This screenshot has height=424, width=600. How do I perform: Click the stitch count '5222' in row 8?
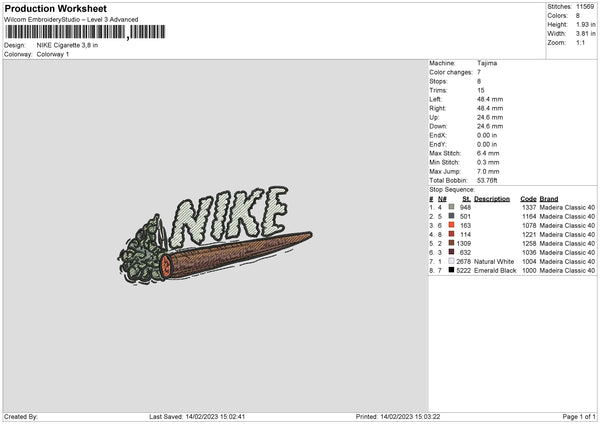pos(464,271)
